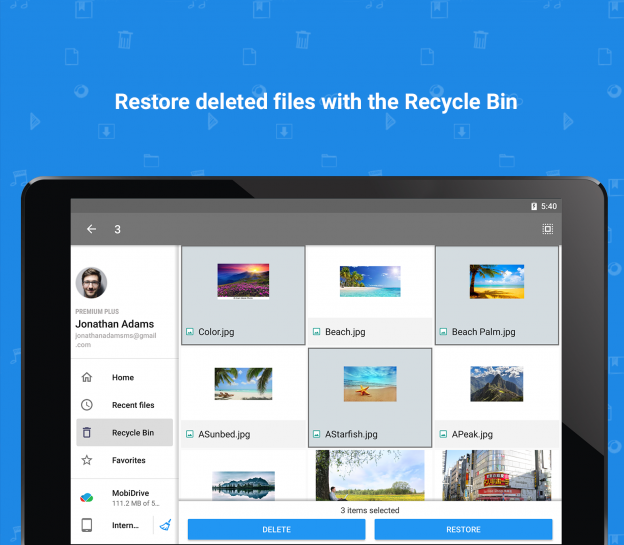Viewport: 624px width, 545px height.
Task: Click the ASunbed.jpg thumbnail image
Action: [x=243, y=384]
